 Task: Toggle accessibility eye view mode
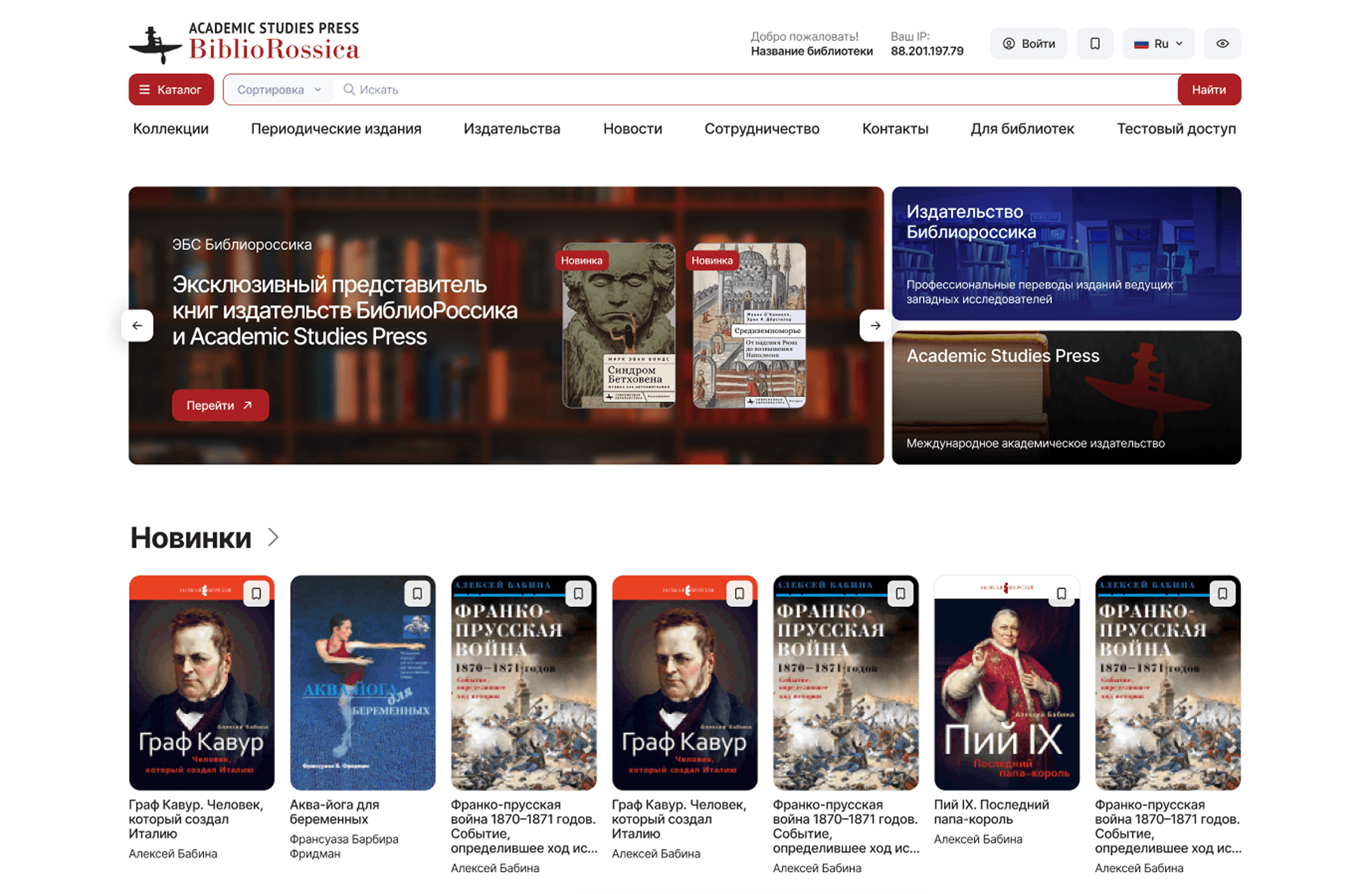click(1222, 44)
